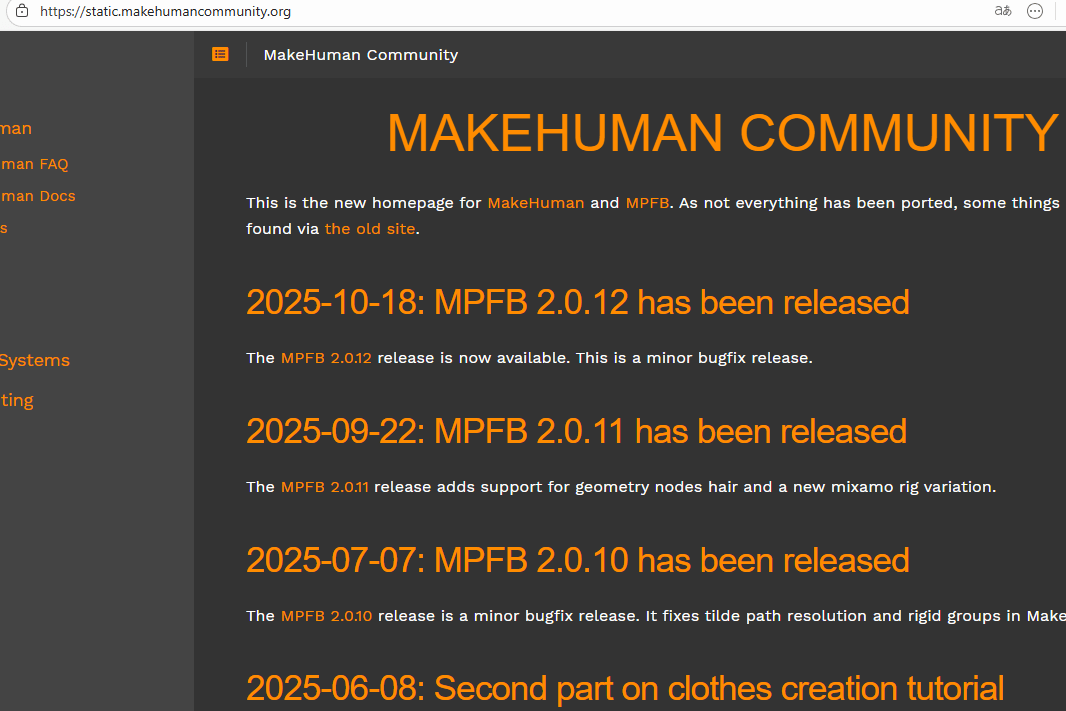
Task: Click the 2025-07-07 MPFB 2.0.10 heading
Action: tap(577, 560)
